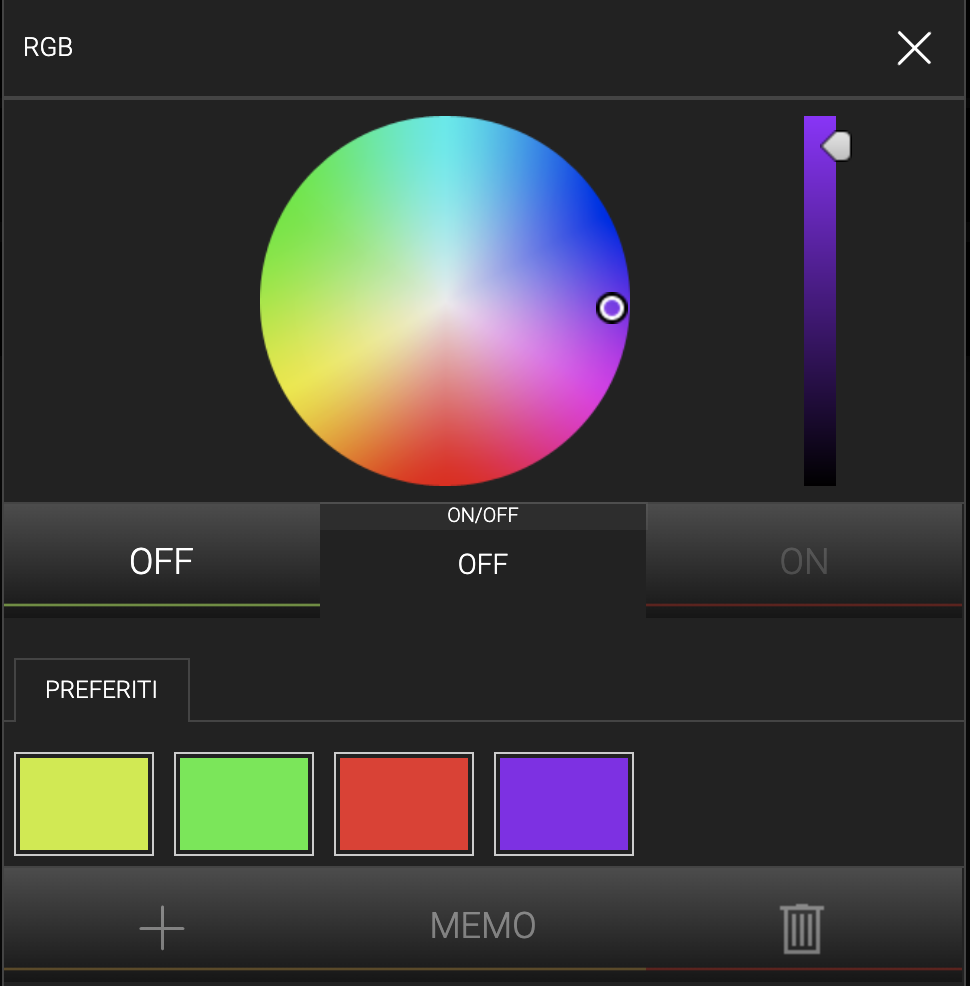Add a new favorite color with plus icon
The image size is (970, 986).
[x=162, y=928]
